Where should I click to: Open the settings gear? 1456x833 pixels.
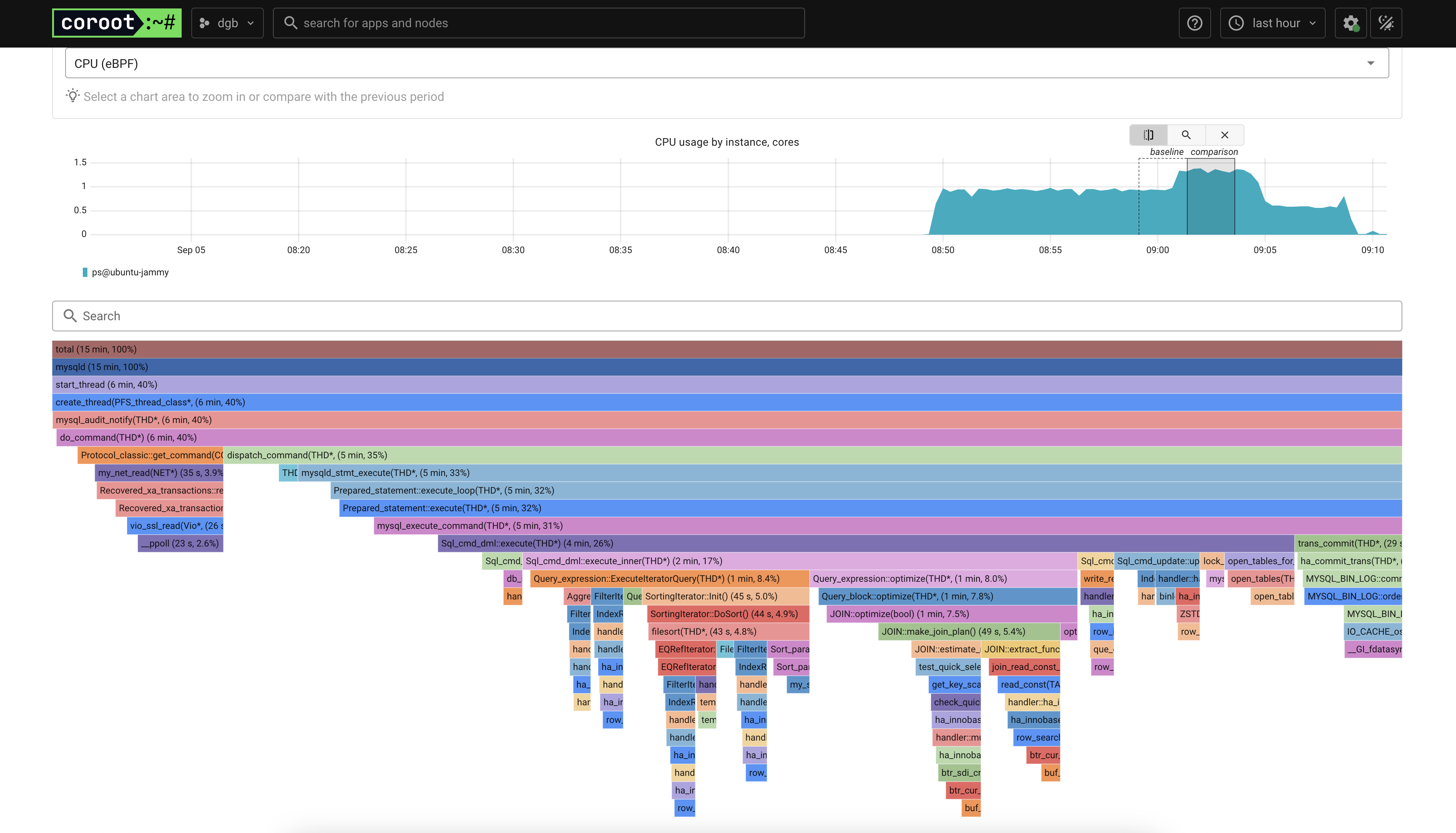1351,23
